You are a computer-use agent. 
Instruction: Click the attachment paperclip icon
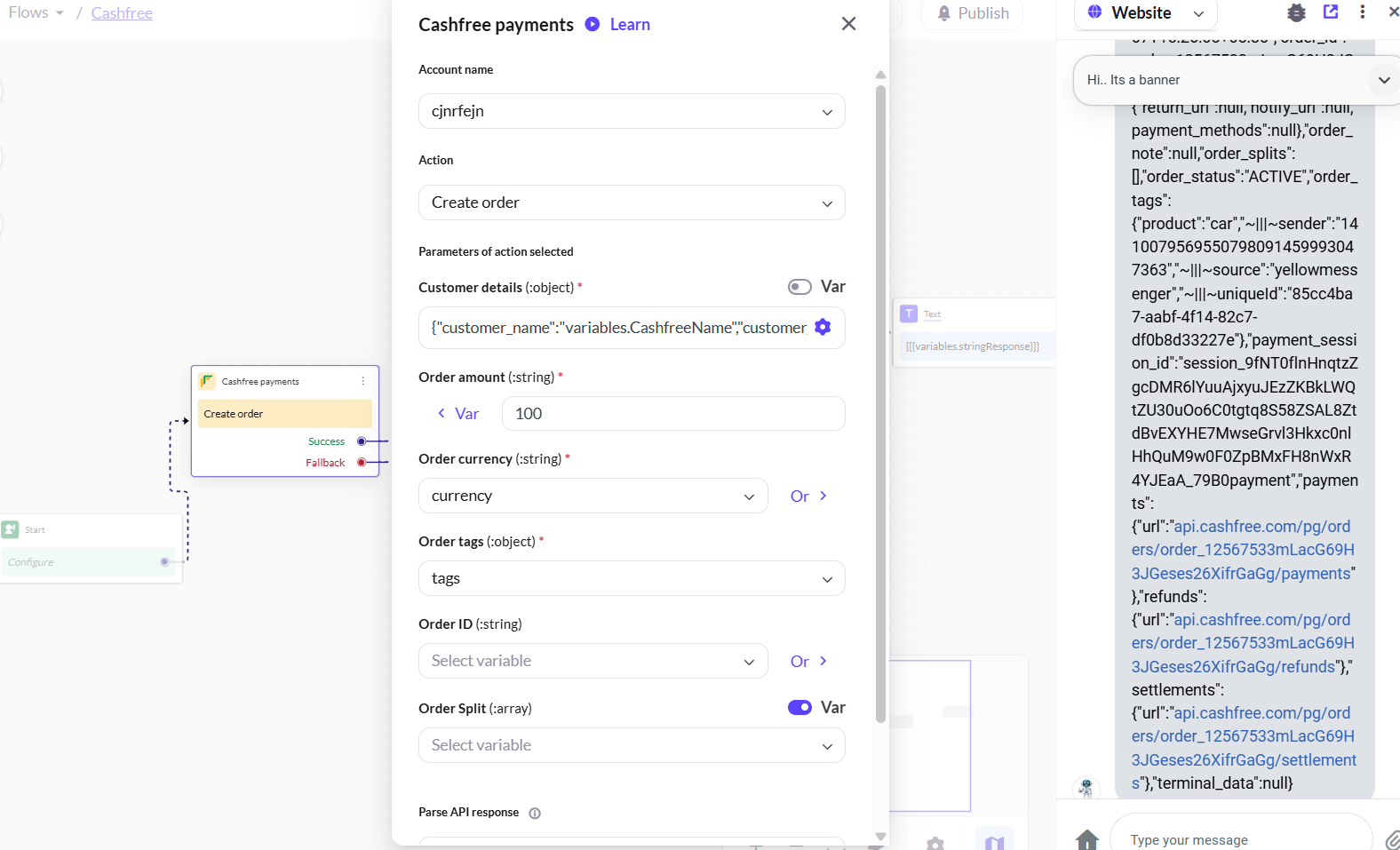pos(1391,839)
